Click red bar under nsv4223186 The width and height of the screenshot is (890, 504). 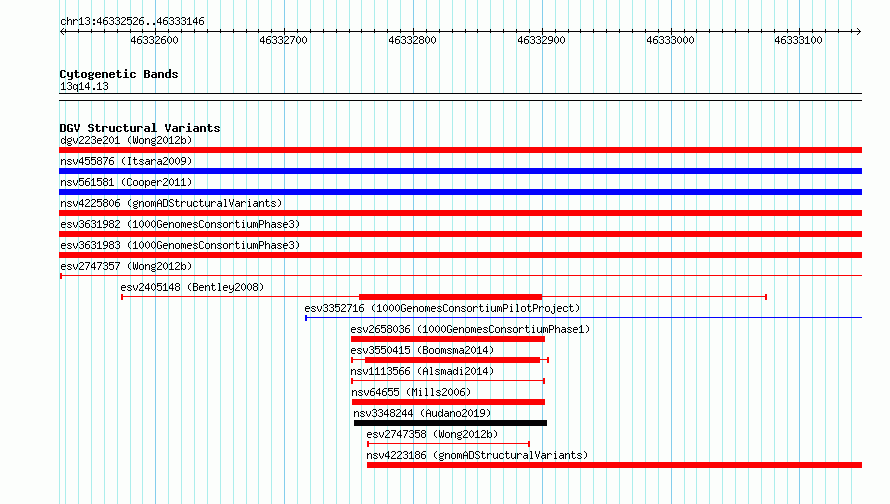(614, 465)
